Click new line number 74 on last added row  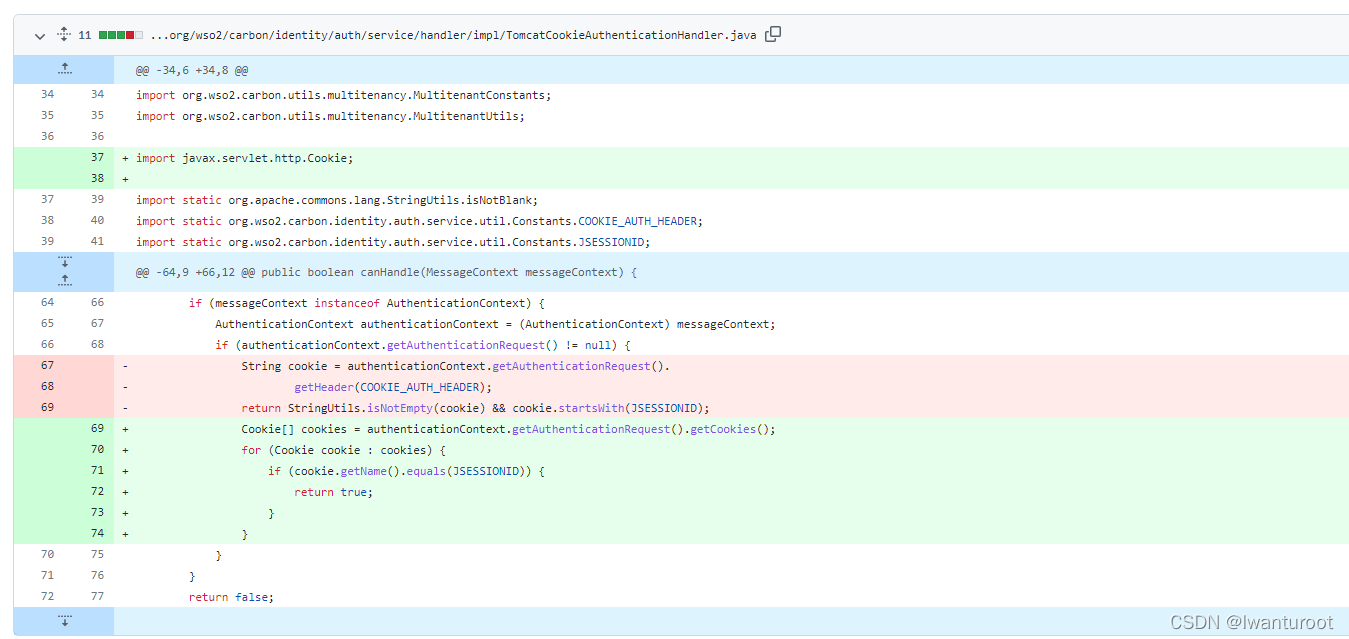click(97, 534)
